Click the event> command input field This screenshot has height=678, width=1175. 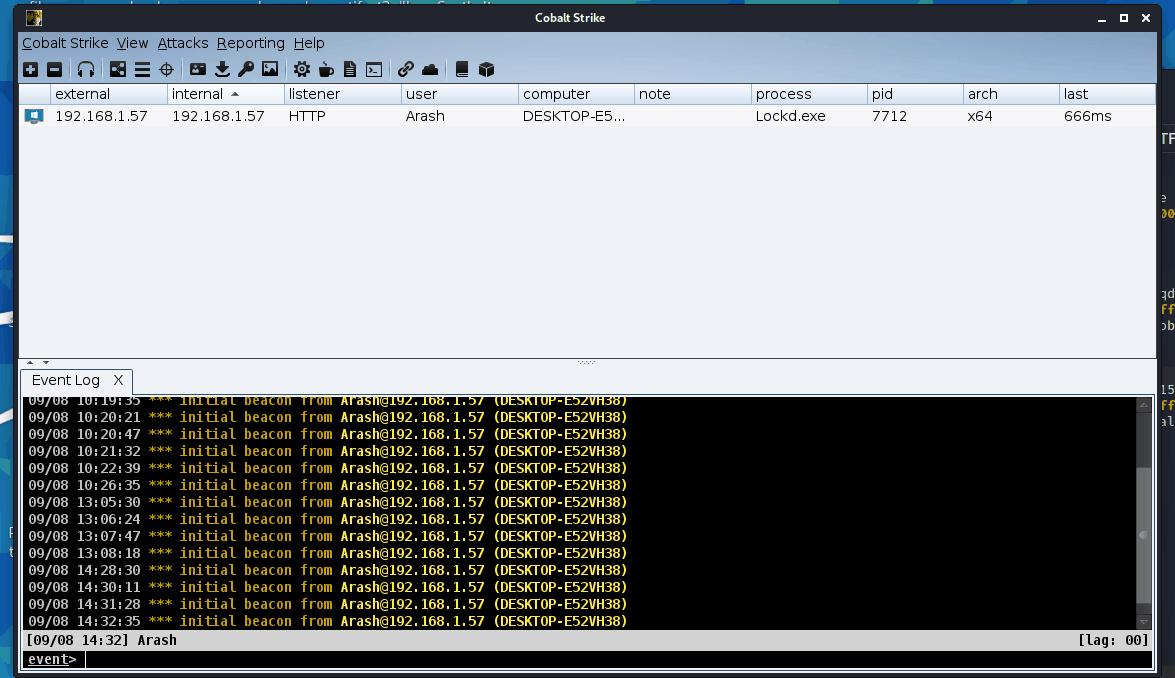tap(618, 659)
